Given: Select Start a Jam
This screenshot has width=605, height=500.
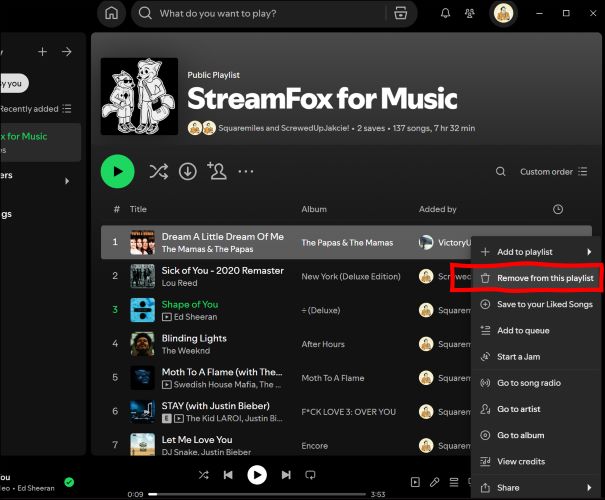Looking at the screenshot, I should [536, 357].
